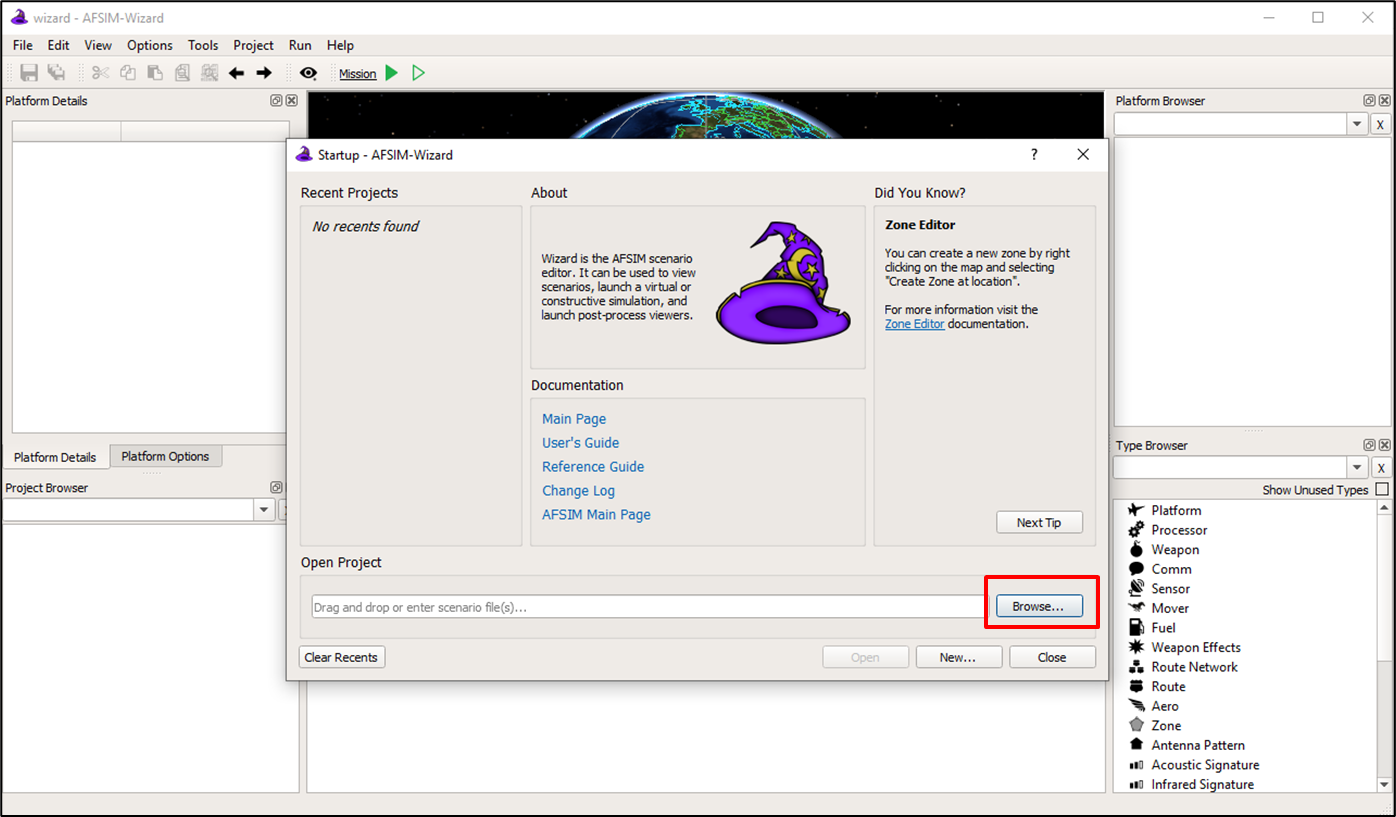1396x817 pixels.
Task: Click the outlined green play button
Action: point(418,73)
